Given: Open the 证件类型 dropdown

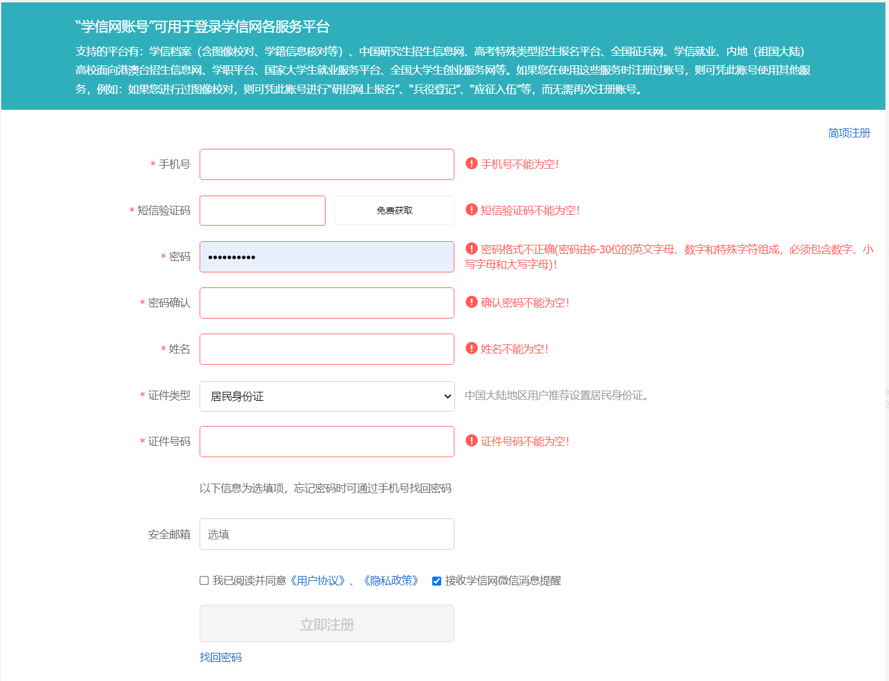Looking at the screenshot, I should pos(327,396).
